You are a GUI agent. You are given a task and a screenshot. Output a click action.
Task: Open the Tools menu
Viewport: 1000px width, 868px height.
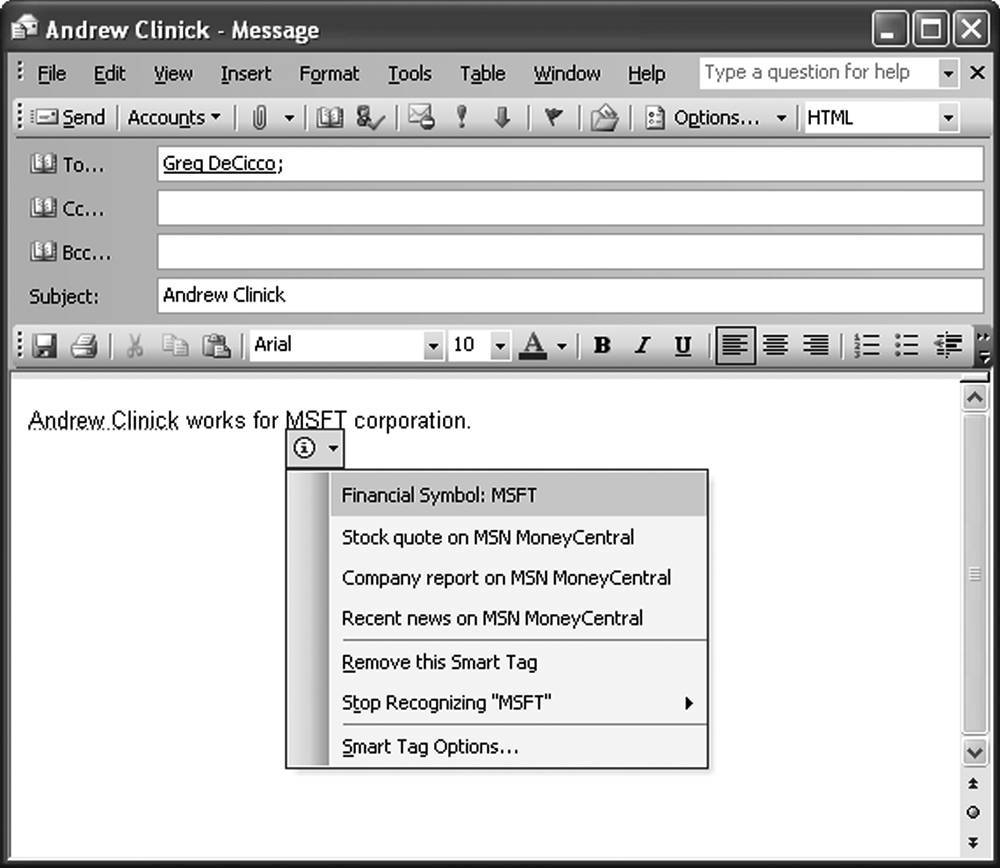(409, 74)
